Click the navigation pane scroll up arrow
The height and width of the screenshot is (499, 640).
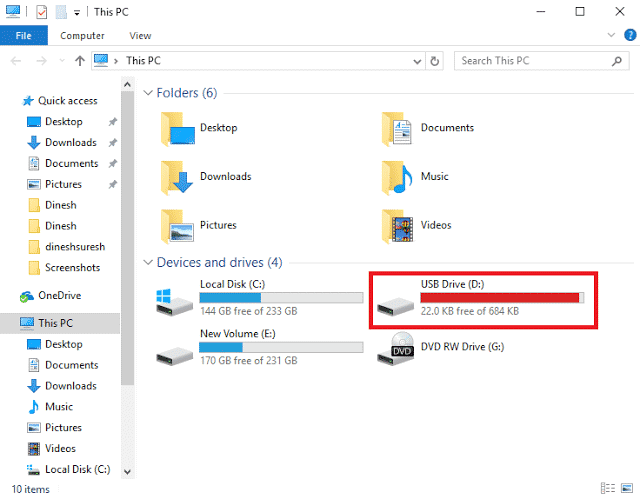pyautogui.click(x=127, y=84)
